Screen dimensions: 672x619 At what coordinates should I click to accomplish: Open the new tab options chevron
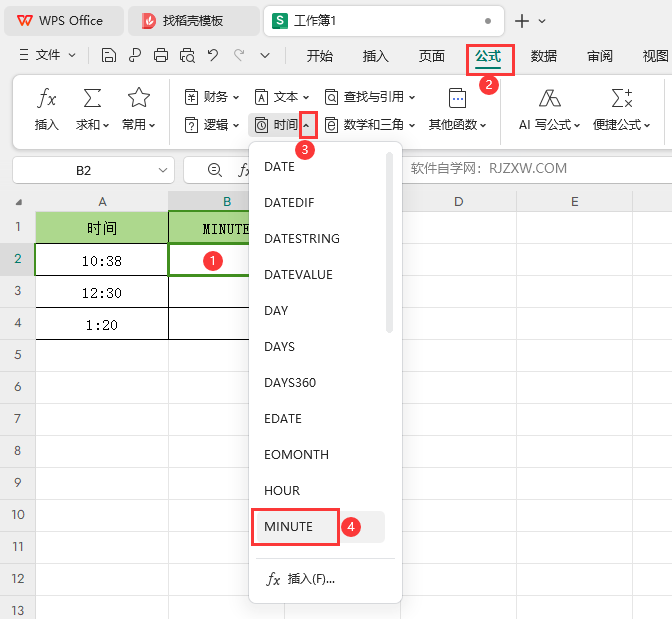[x=542, y=21]
